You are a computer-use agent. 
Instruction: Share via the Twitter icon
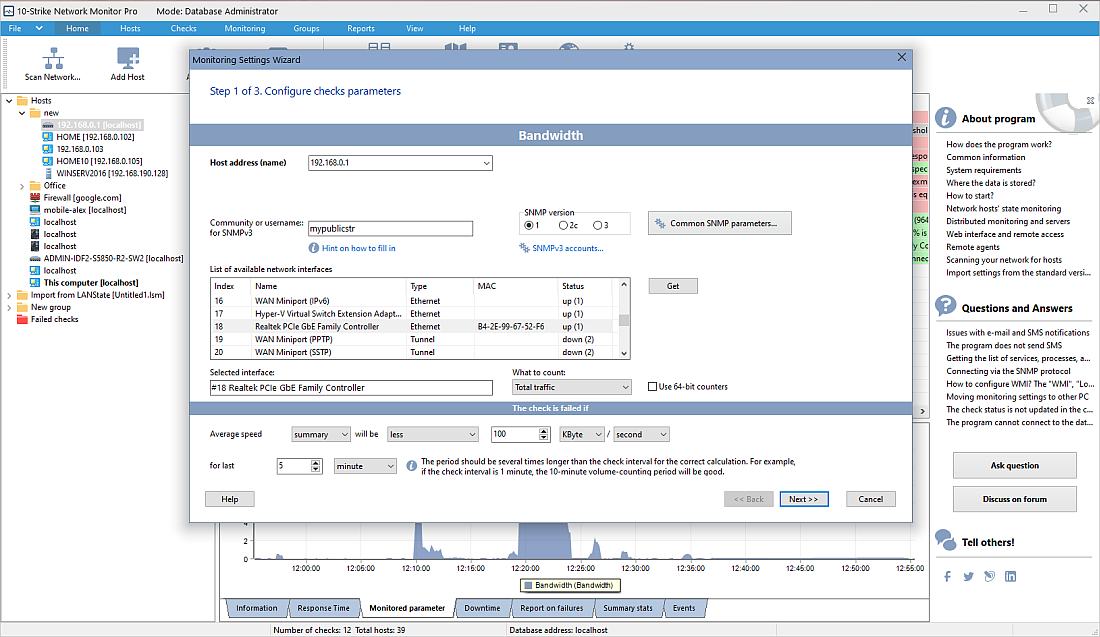point(968,576)
